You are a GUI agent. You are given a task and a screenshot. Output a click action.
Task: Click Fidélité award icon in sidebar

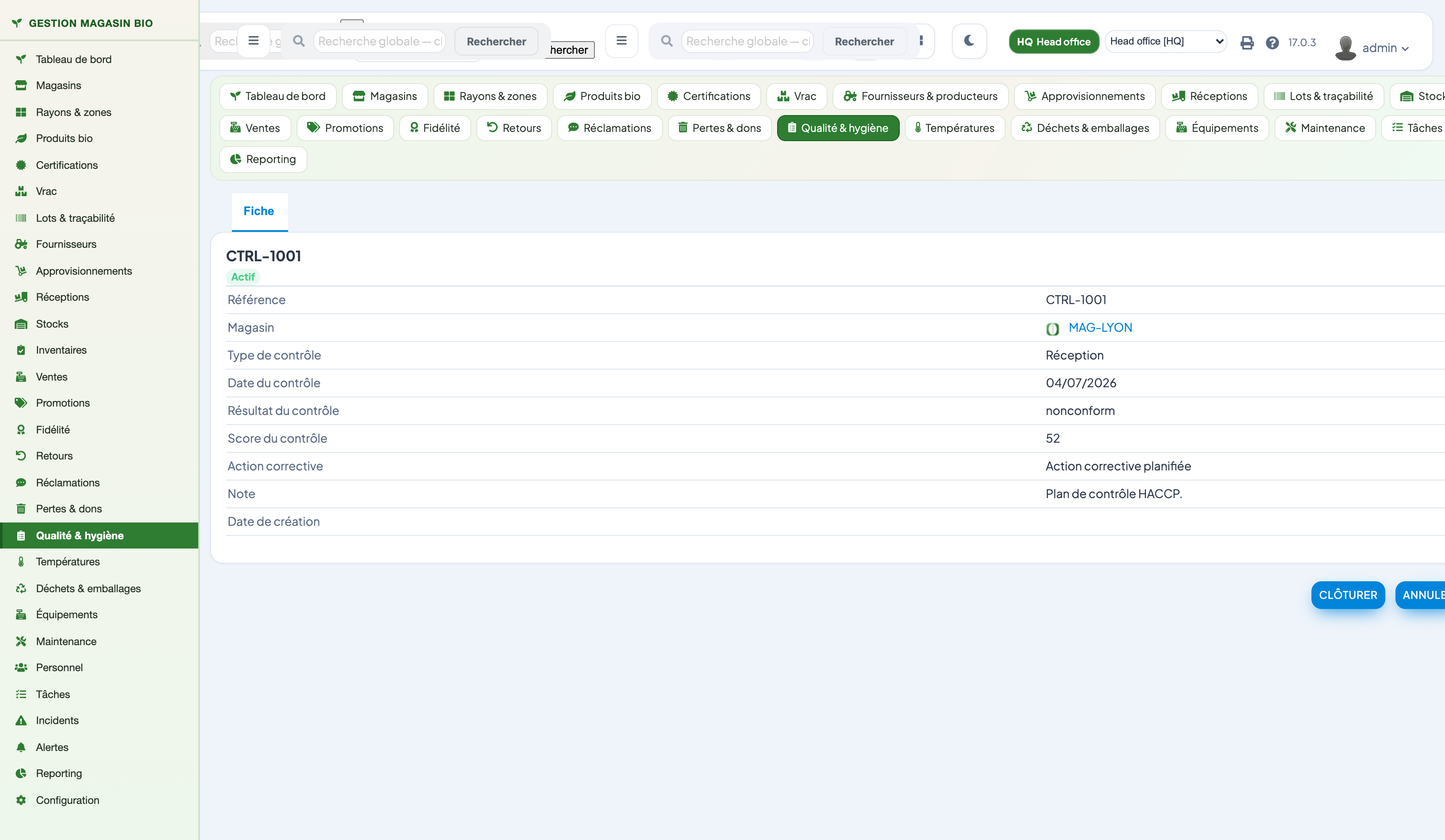[x=20, y=430]
